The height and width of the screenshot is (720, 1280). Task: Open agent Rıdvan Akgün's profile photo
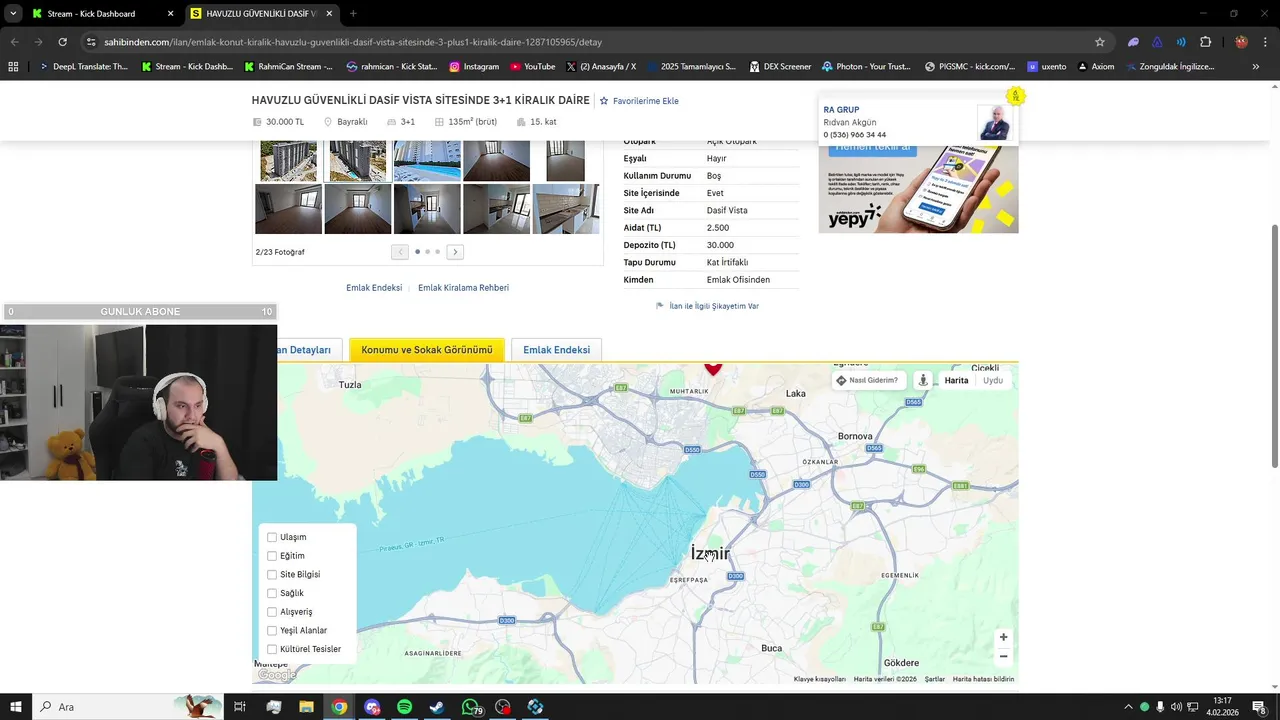tap(994, 123)
